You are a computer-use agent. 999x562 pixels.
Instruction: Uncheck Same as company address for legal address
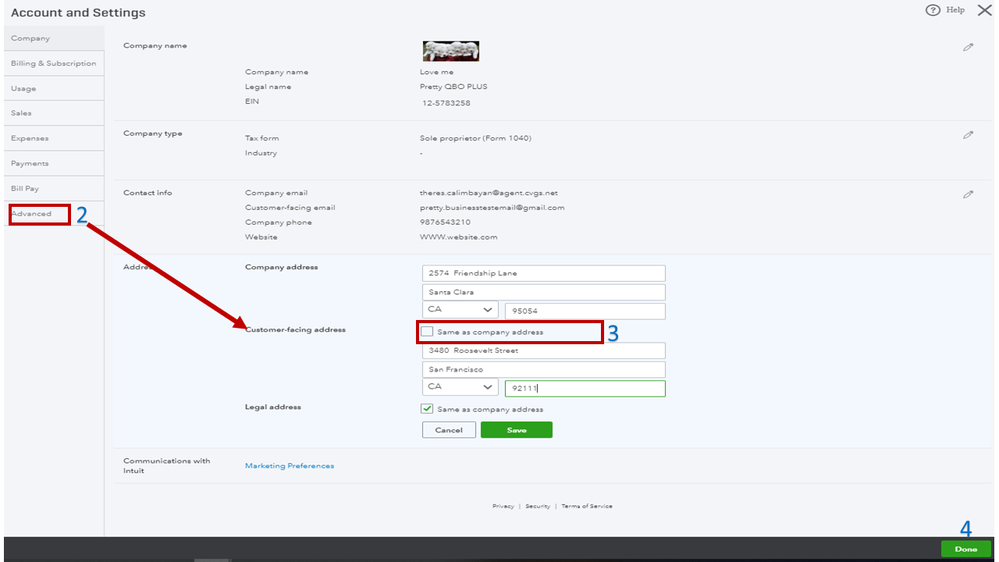[427, 409]
